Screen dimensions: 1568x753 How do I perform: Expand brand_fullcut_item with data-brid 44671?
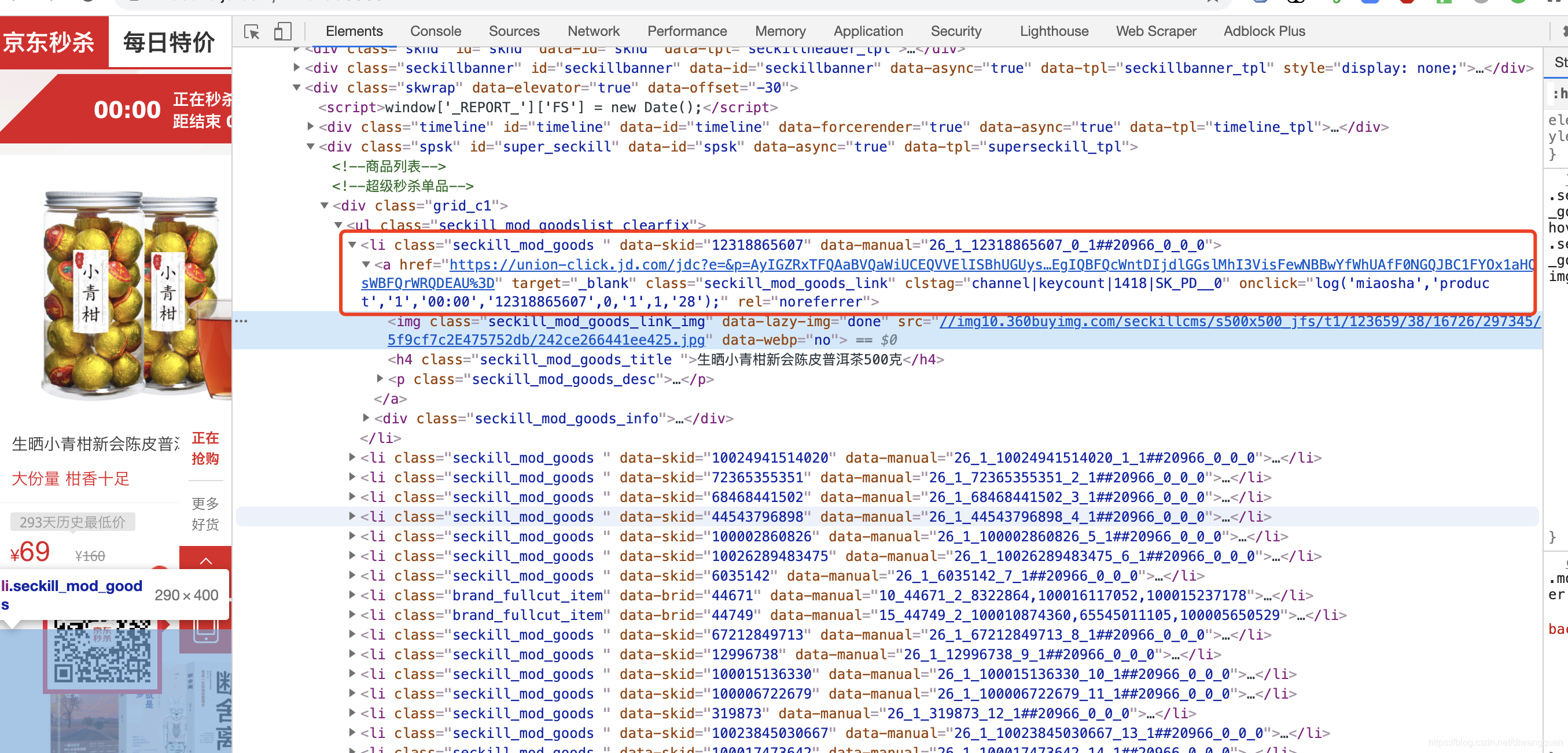tap(352, 595)
